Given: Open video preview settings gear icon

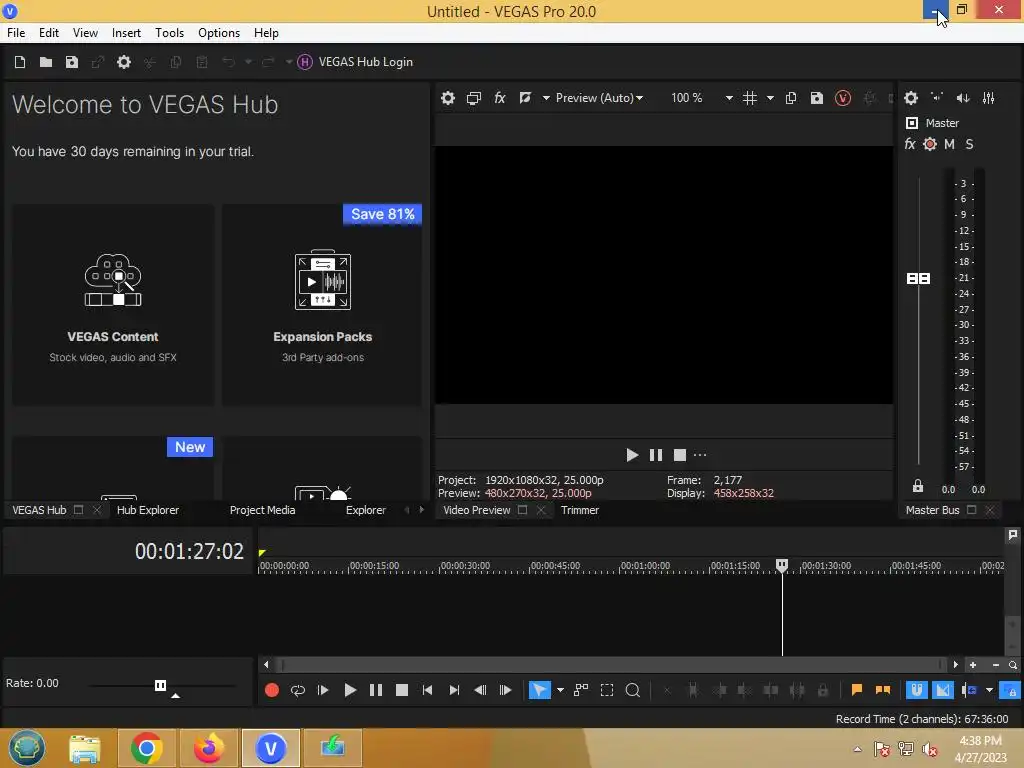Looking at the screenshot, I should click(447, 98).
